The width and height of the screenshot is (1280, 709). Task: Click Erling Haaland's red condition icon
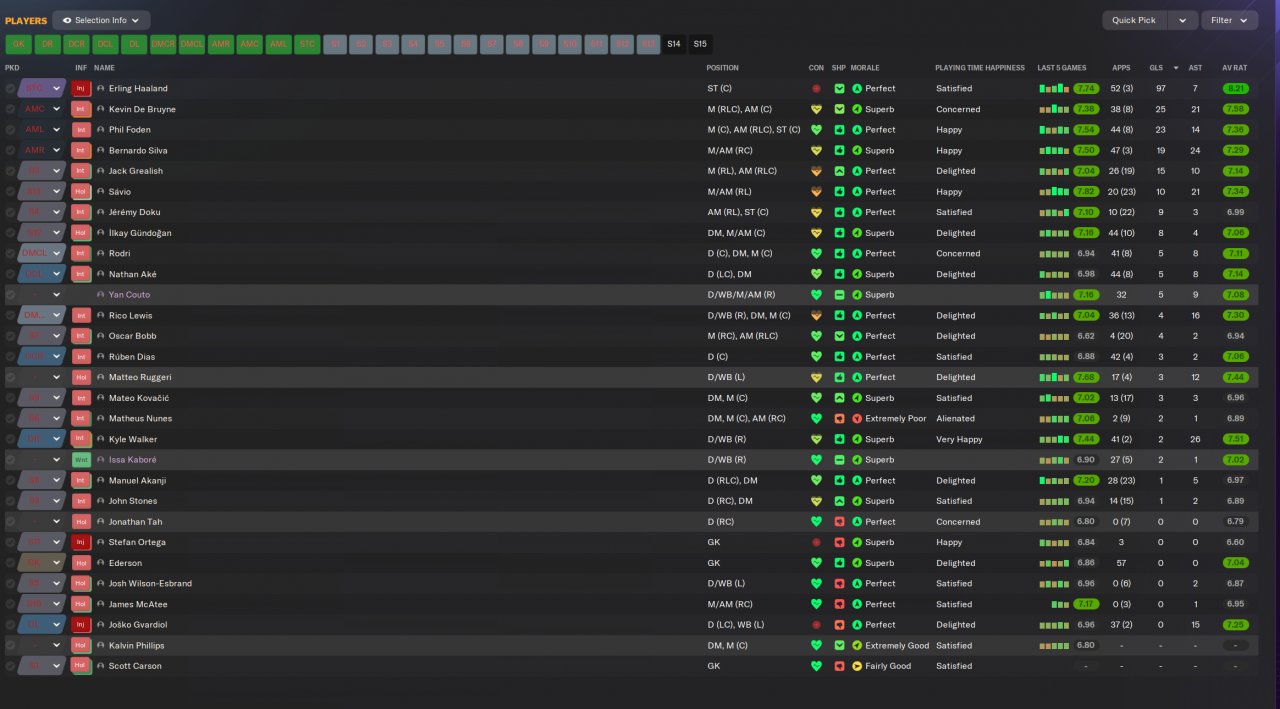click(816, 88)
